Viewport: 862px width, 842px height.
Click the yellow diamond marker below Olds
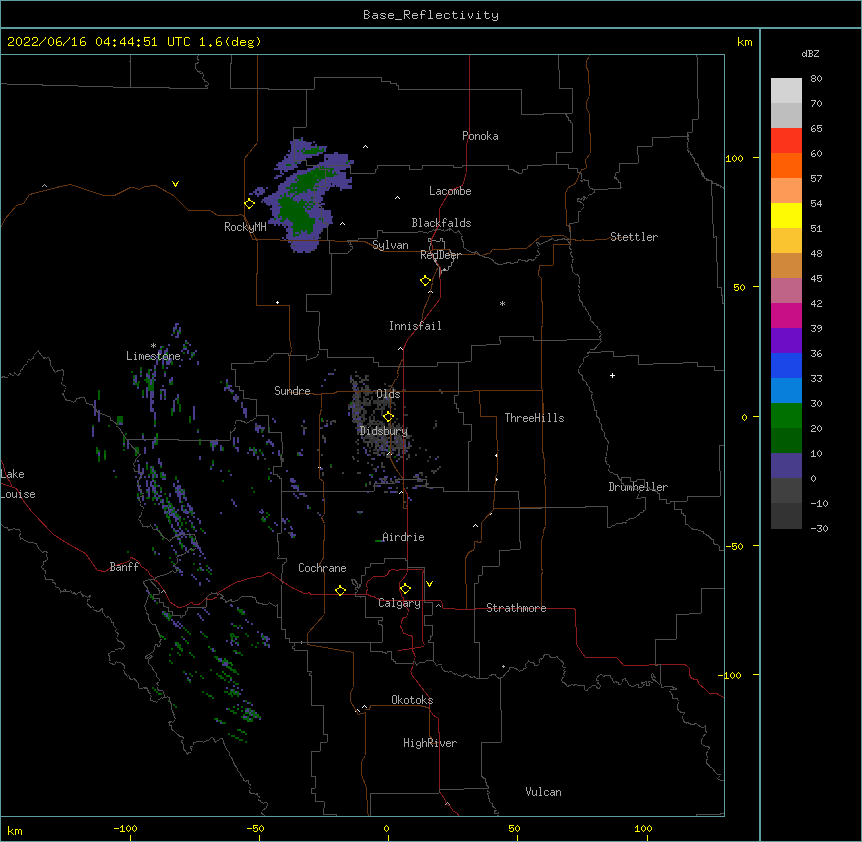[388, 416]
